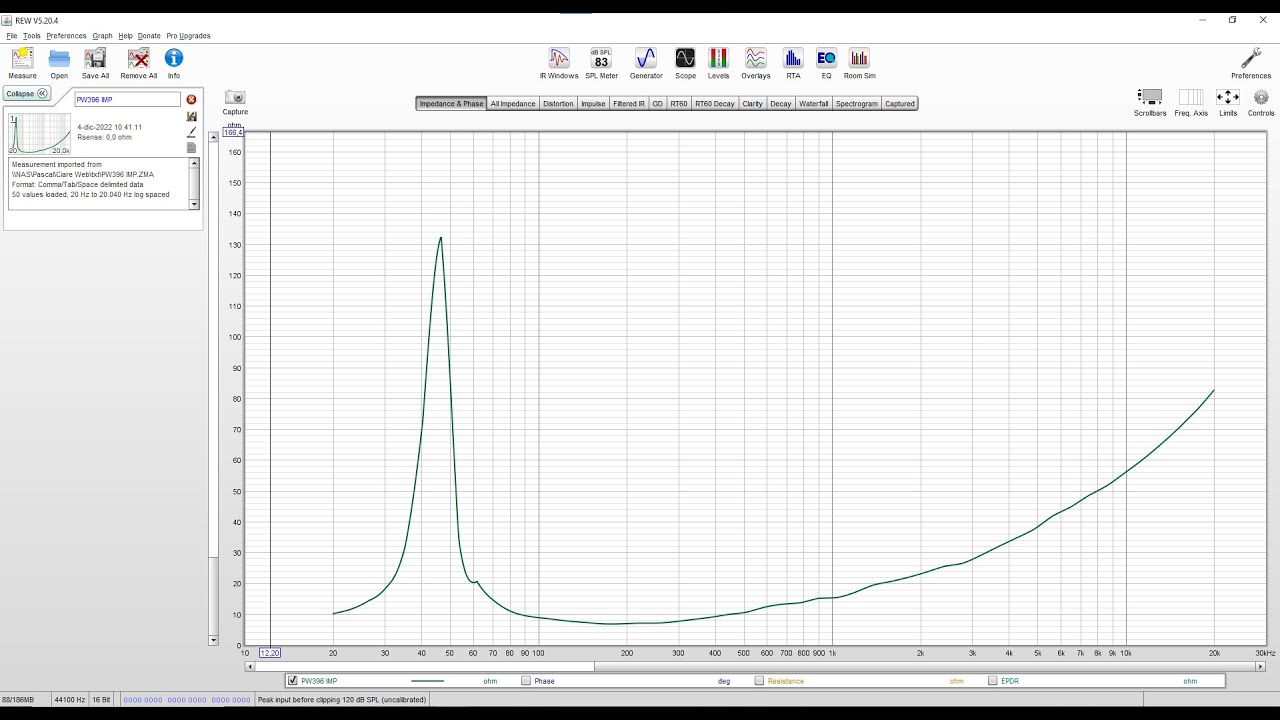Capture the graph with camera icon
This screenshot has width=1280, height=720.
pos(235,97)
